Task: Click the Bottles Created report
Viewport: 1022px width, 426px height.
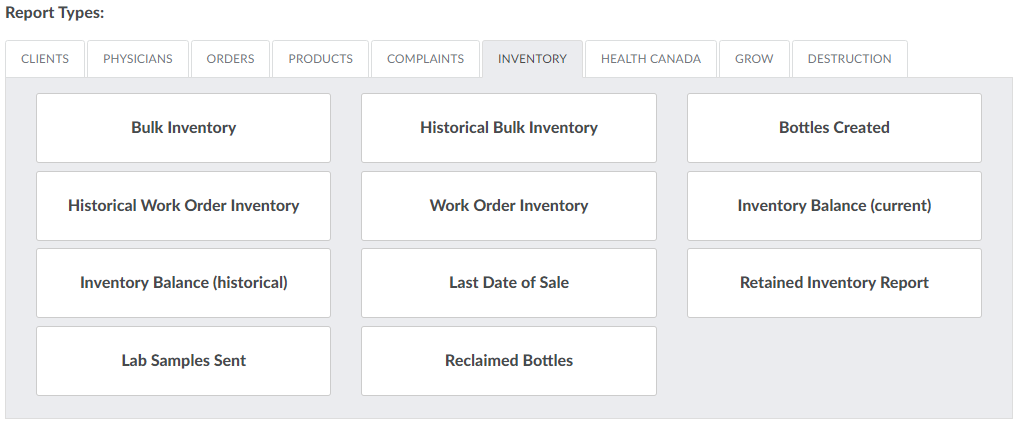Action: click(834, 128)
